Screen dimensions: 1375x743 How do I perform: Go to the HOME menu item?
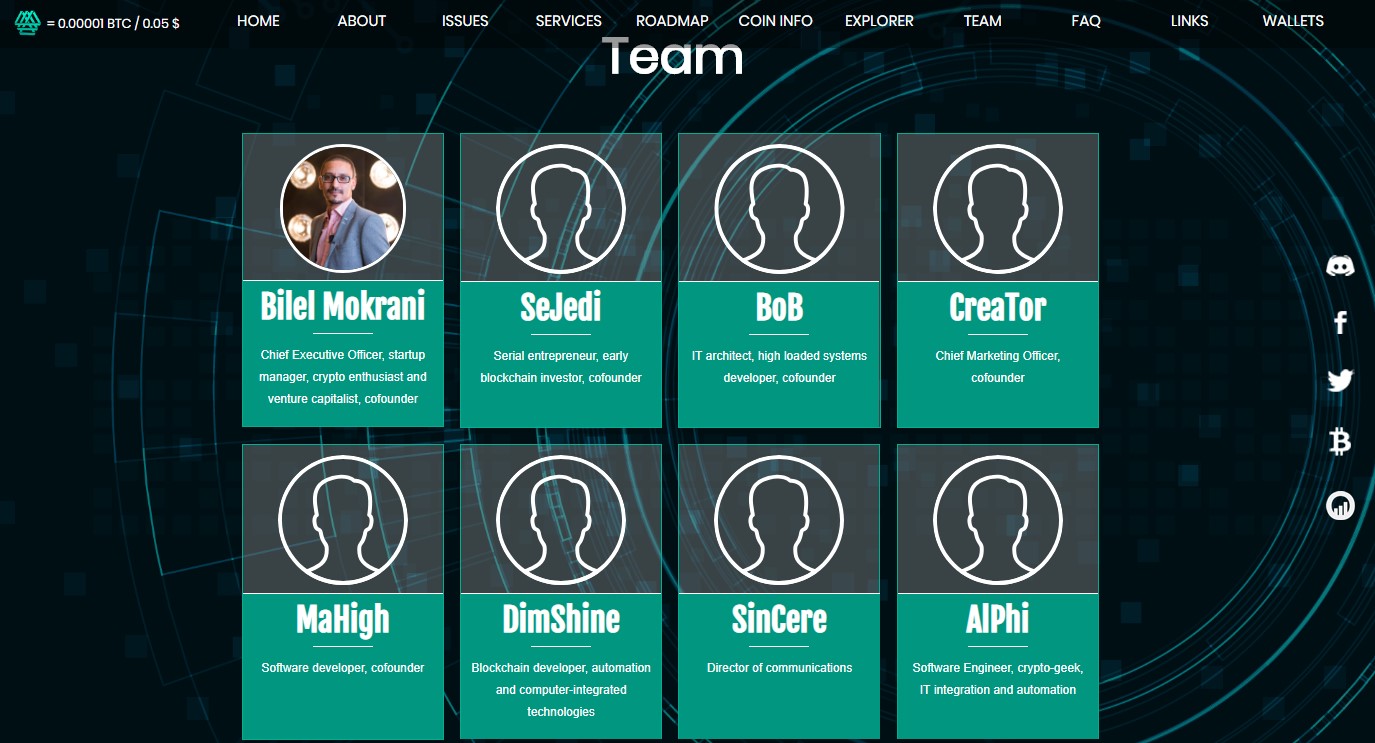(258, 21)
